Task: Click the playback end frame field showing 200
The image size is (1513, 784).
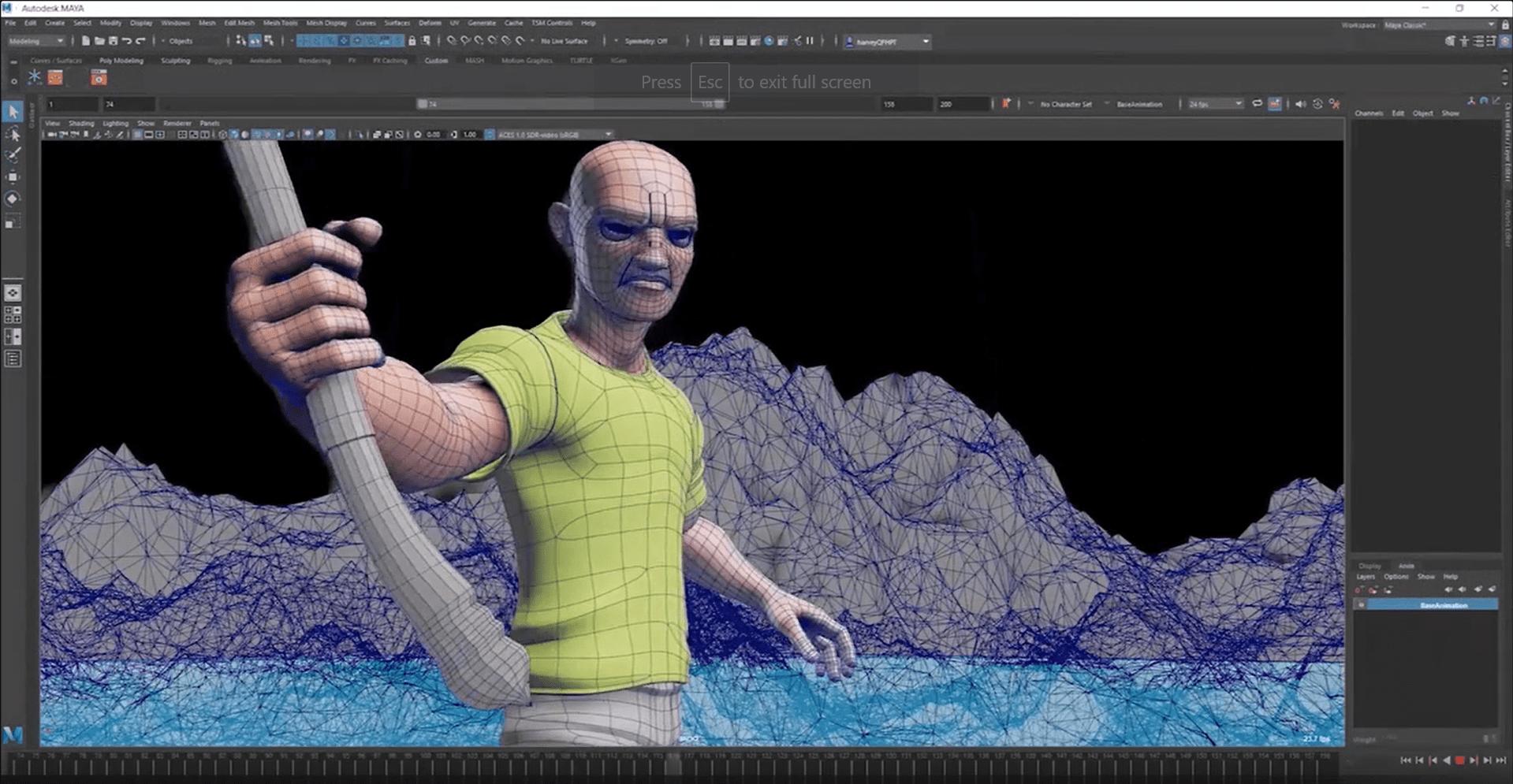Action: click(962, 103)
